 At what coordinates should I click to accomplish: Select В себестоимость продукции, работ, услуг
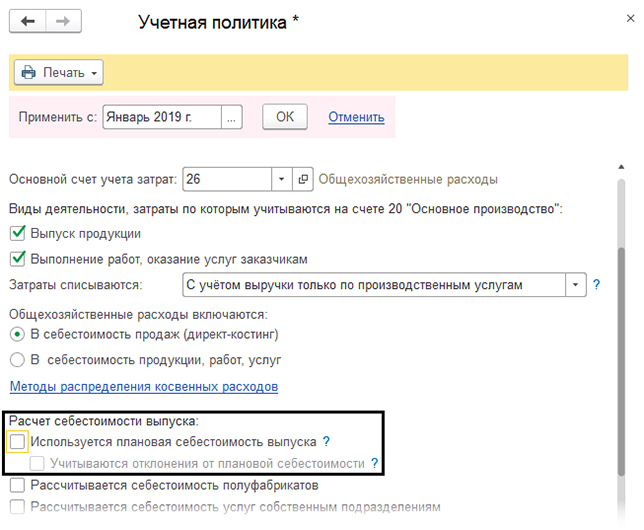tap(17, 359)
